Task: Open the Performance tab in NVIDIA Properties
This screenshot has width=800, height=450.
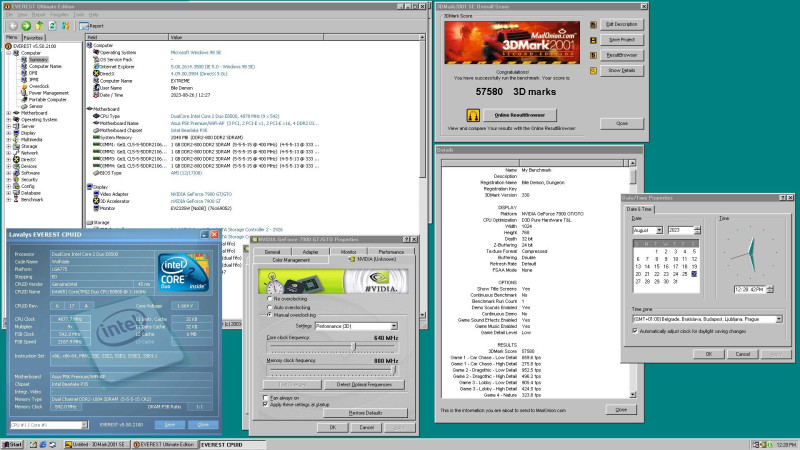Action: (391, 252)
